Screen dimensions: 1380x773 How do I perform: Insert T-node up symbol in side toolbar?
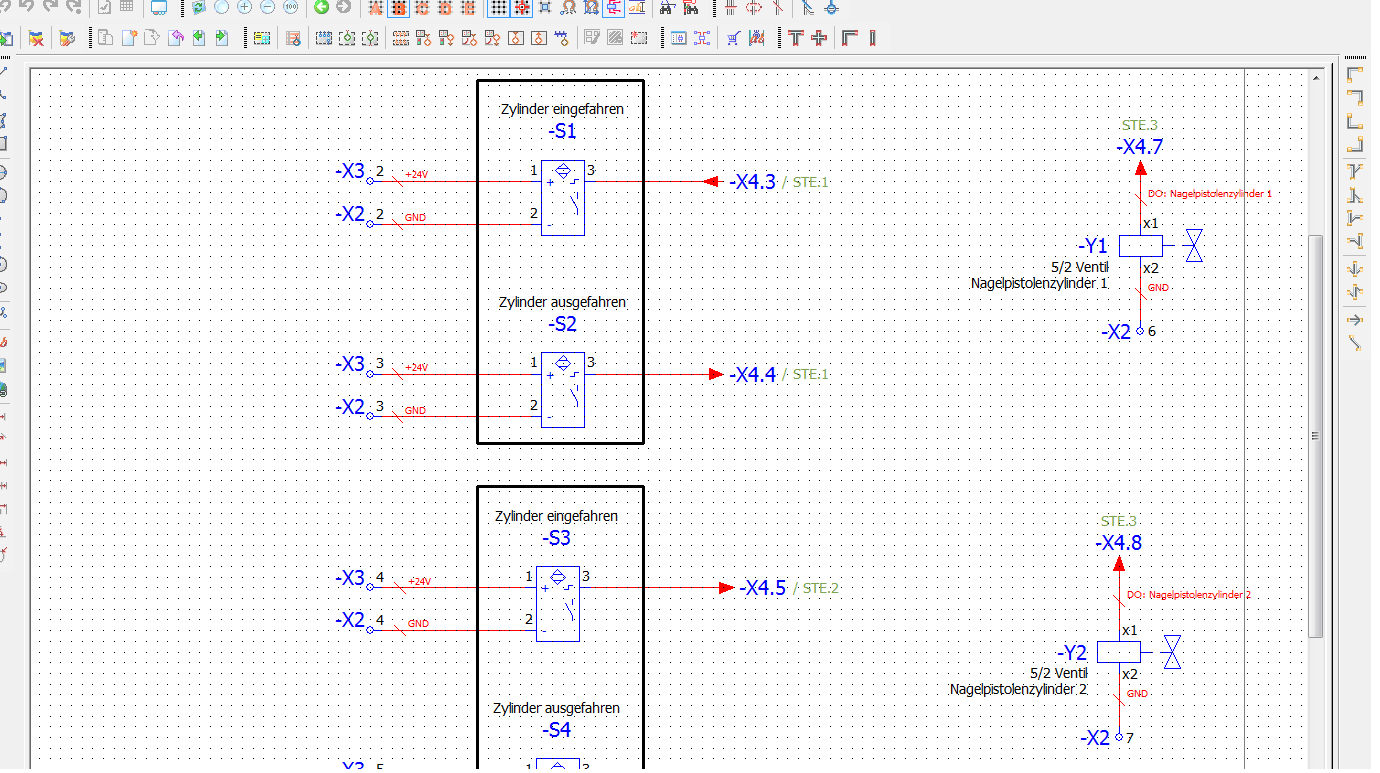click(x=1355, y=194)
